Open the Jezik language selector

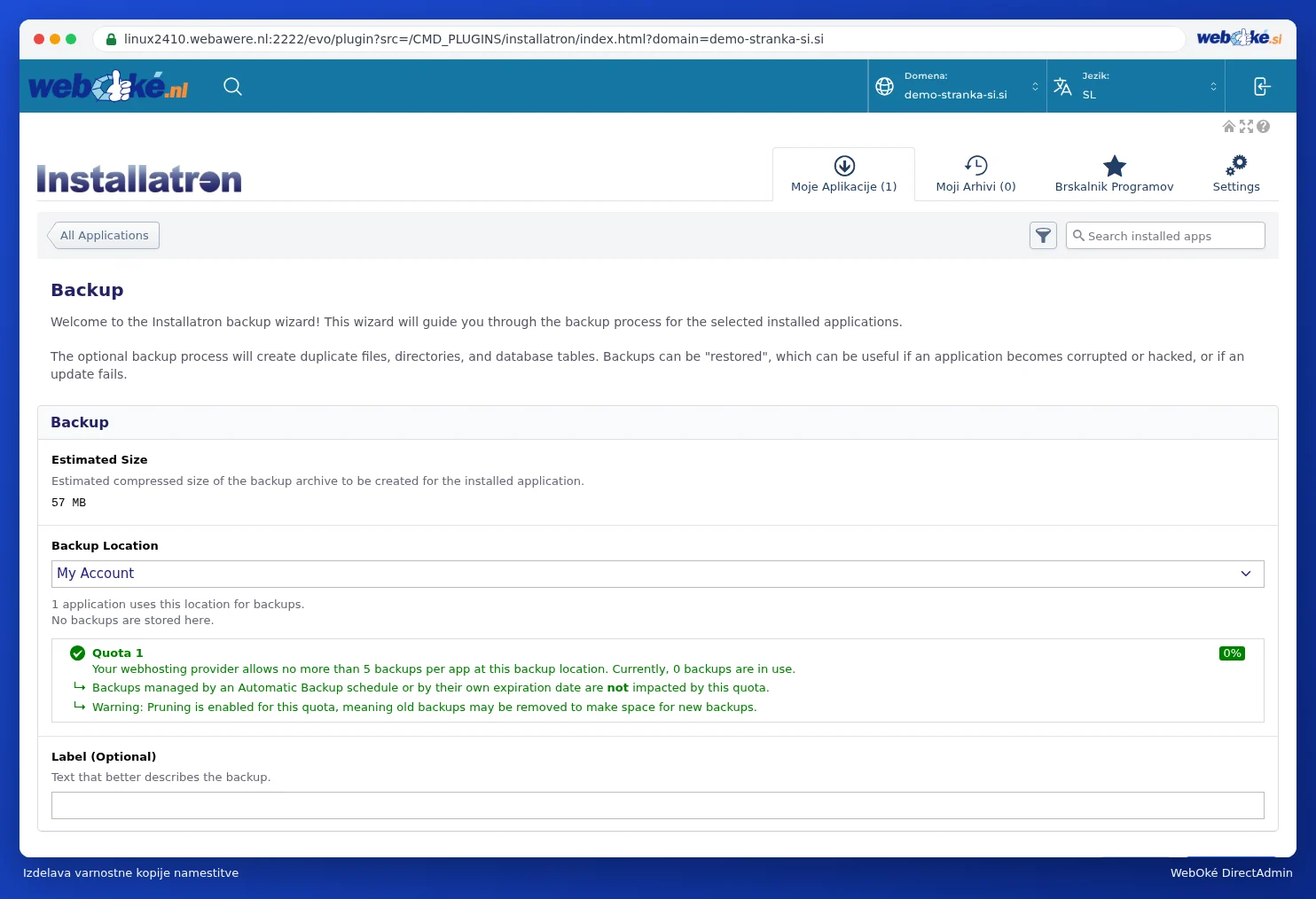[x=1136, y=86]
